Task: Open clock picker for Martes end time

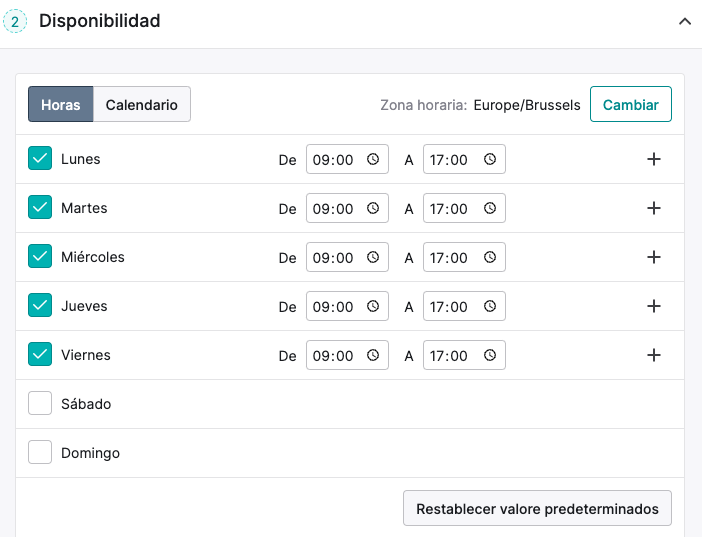Action: [490, 208]
